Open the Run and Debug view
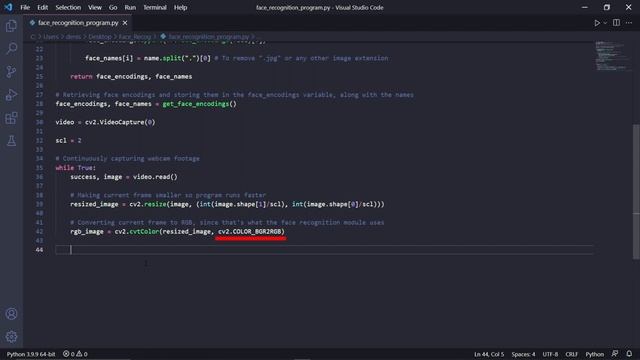The height and width of the screenshot is (360, 640). tap(11, 95)
